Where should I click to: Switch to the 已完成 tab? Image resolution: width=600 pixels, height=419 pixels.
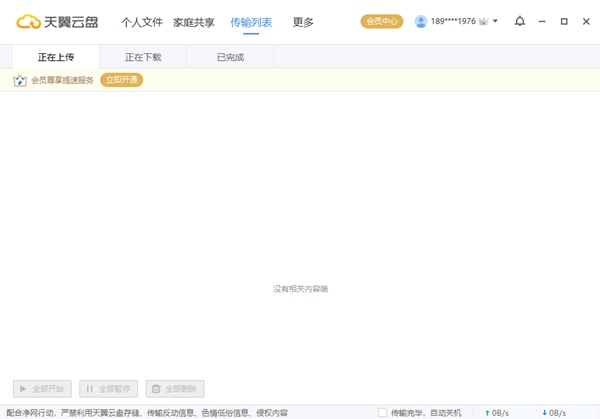coord(230,57)
